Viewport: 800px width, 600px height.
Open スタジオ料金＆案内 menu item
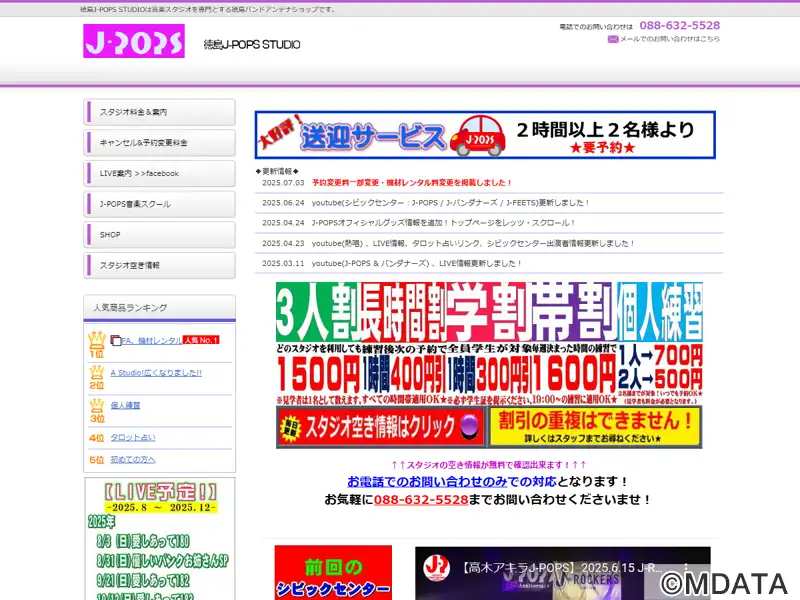click(159, 112)
